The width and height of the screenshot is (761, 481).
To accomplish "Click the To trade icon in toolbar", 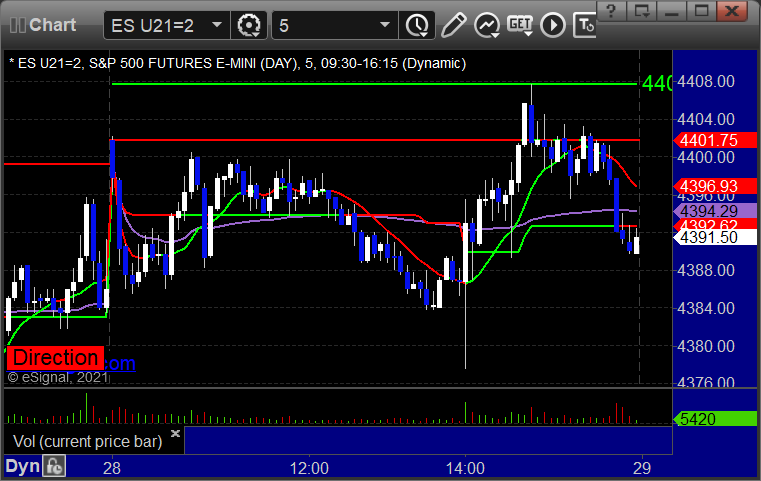I will (x=585, y=25).
